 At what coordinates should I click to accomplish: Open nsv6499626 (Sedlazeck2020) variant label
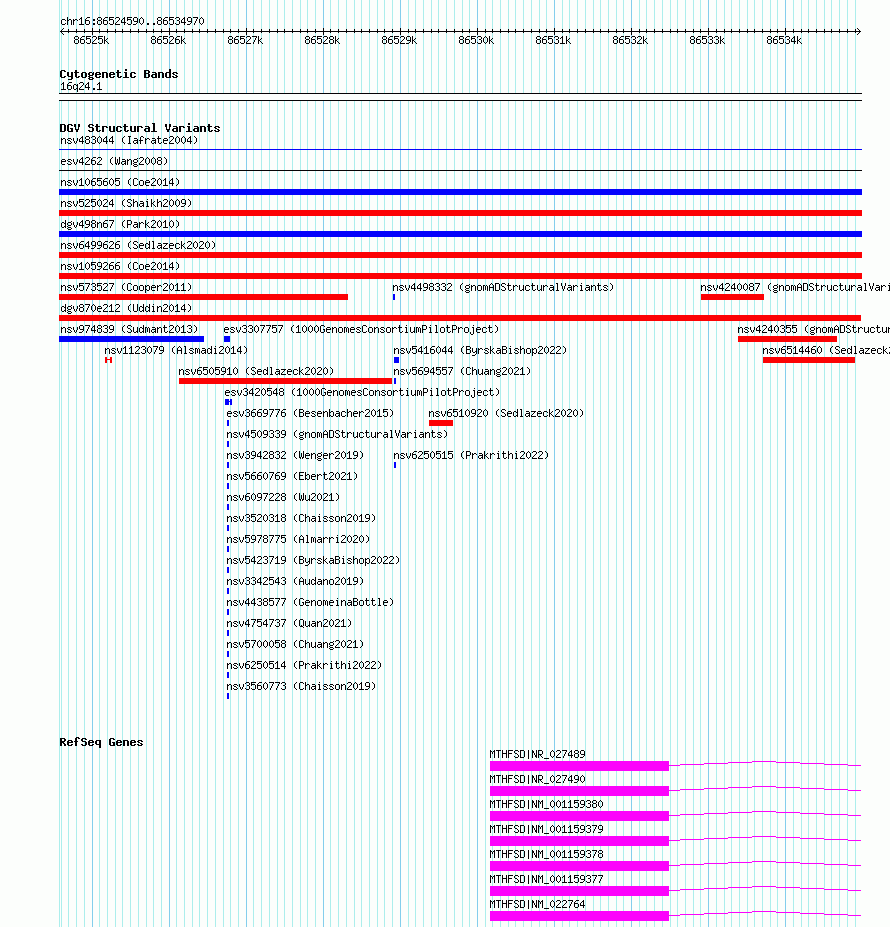click(x=138, y=245)
